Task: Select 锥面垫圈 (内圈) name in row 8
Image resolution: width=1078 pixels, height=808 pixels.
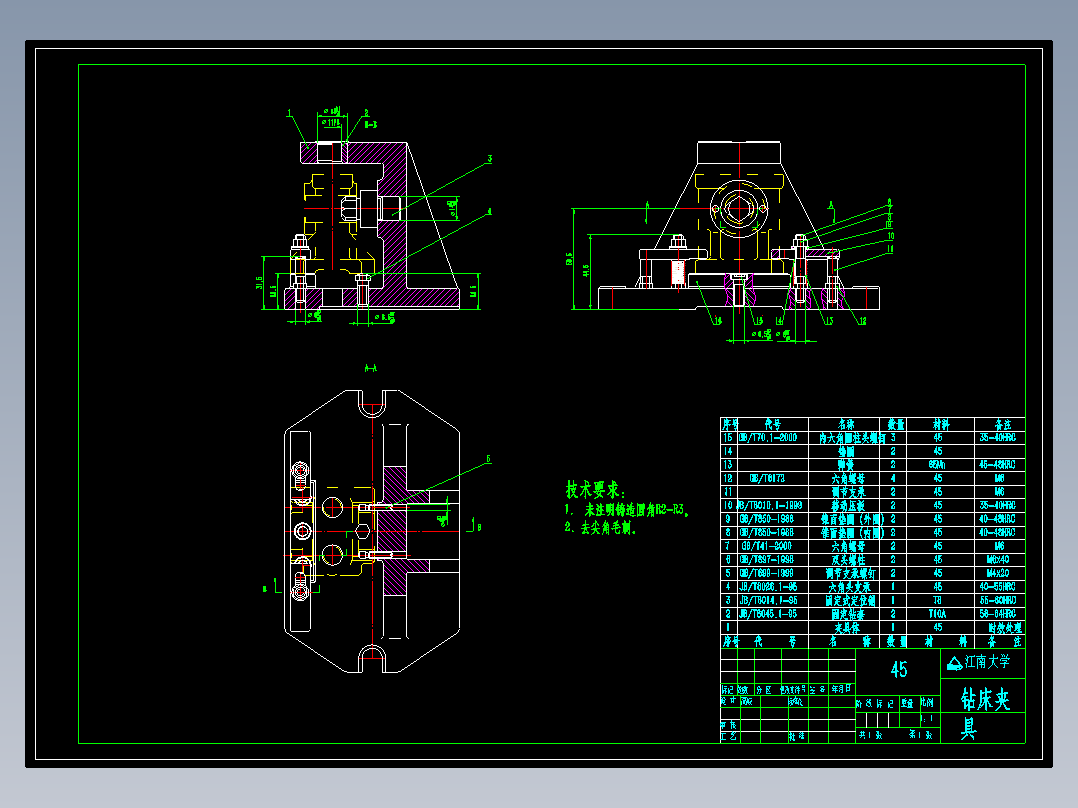Action: [x=852, y=533]
